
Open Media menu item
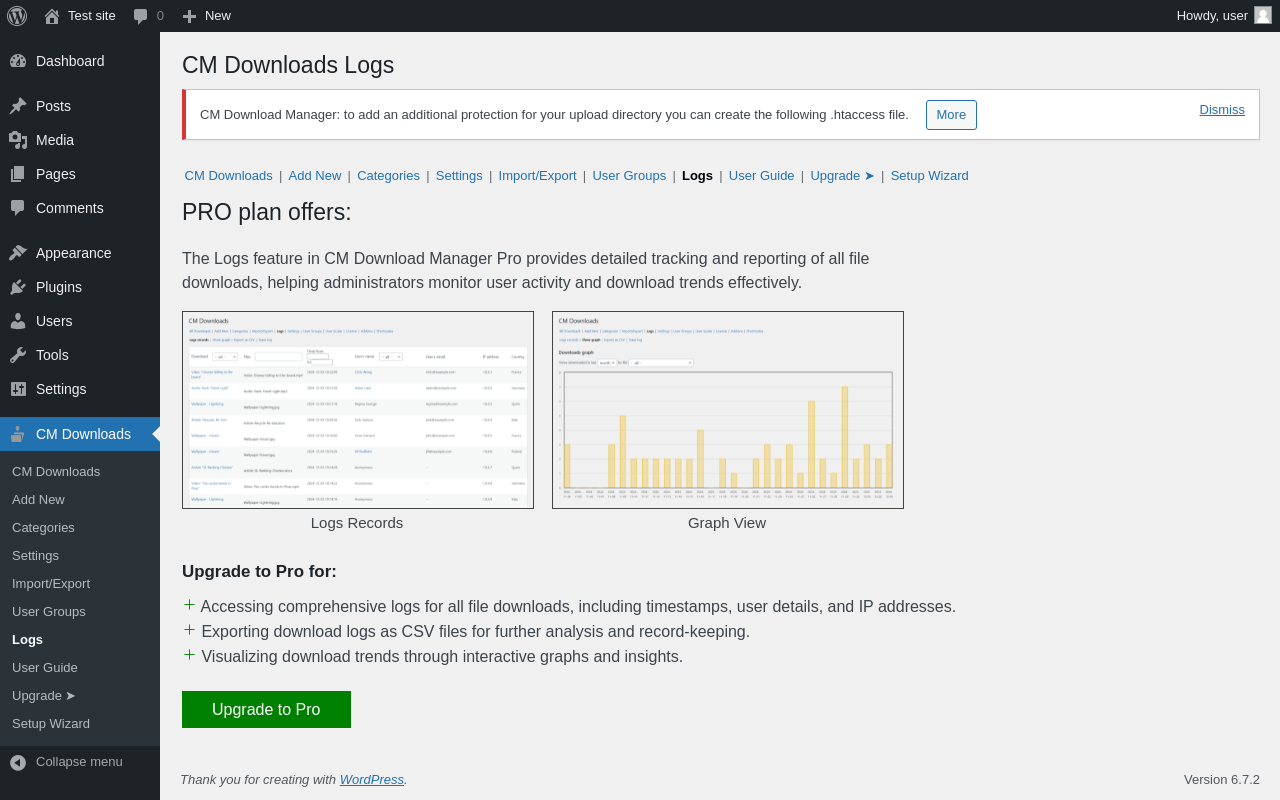(x=80, y=140)
